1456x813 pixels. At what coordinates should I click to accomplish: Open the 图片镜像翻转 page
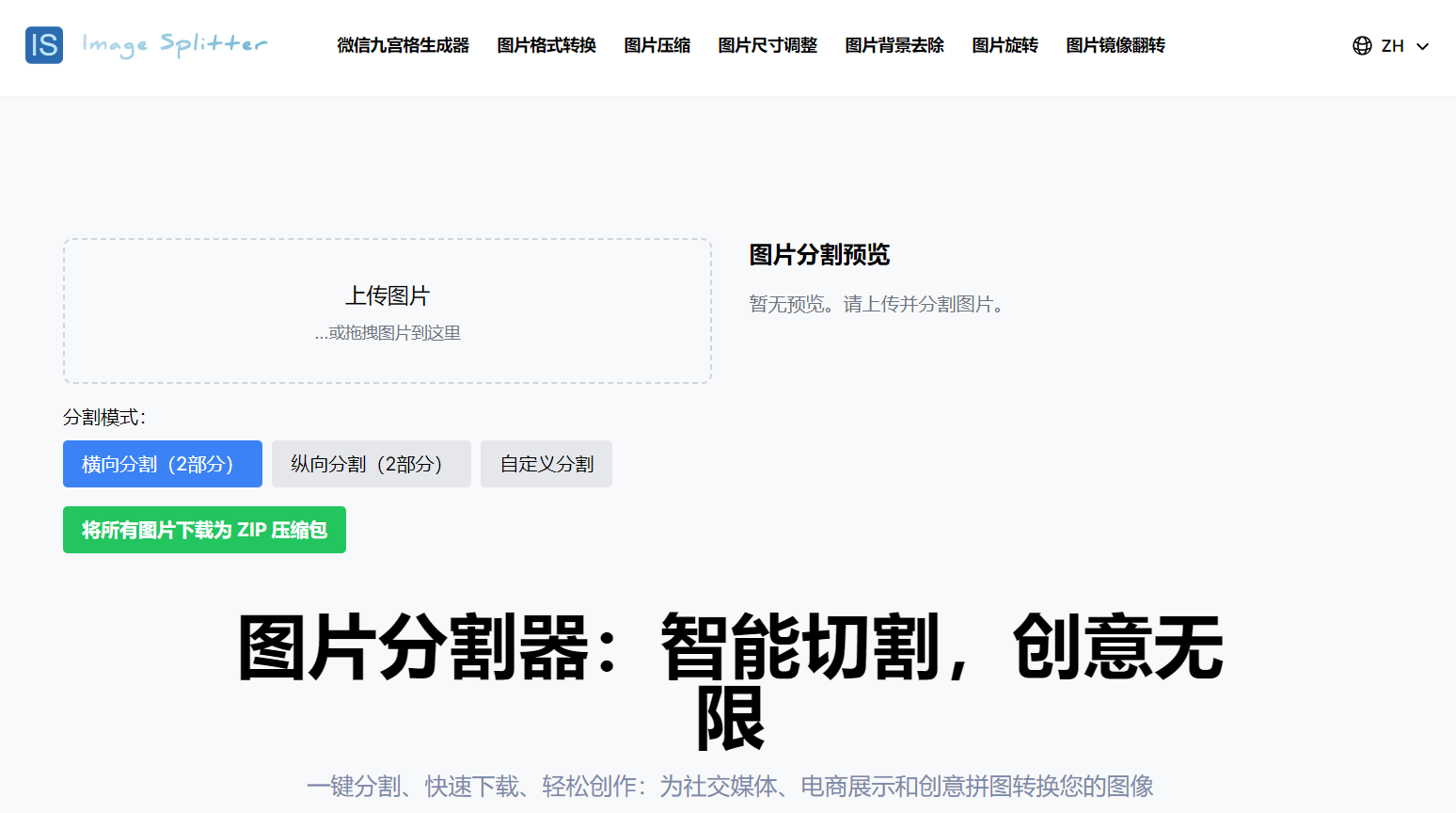coord(1116,45)
